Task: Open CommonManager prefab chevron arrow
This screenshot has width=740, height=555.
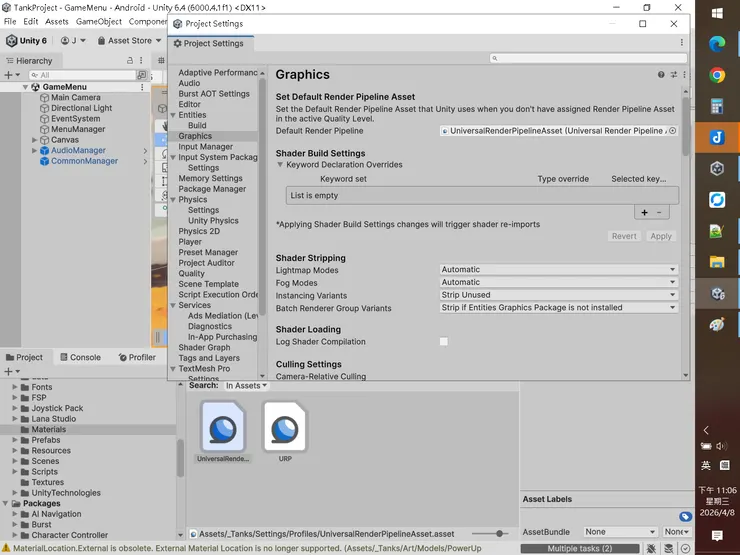Action: coord(145,161)
